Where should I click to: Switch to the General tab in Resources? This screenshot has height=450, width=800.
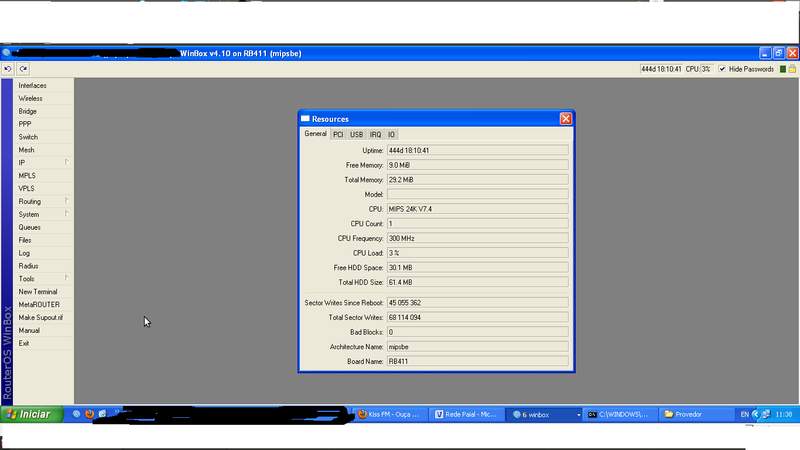(315, 134)
